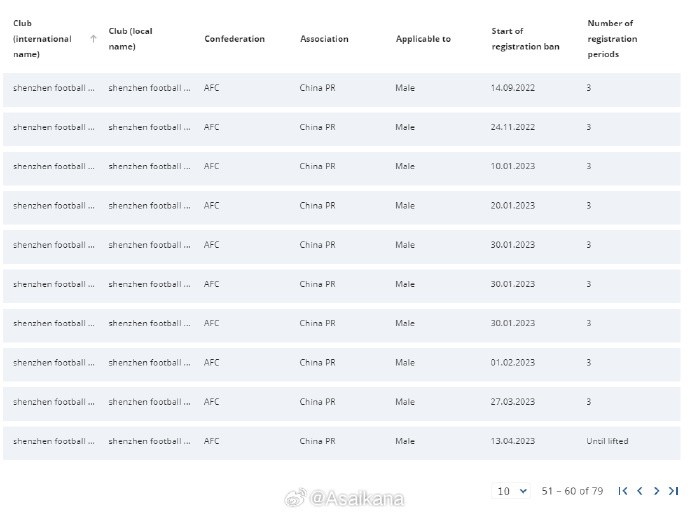Select row with ban date 10.01.2023

click(x=341, y=166)
